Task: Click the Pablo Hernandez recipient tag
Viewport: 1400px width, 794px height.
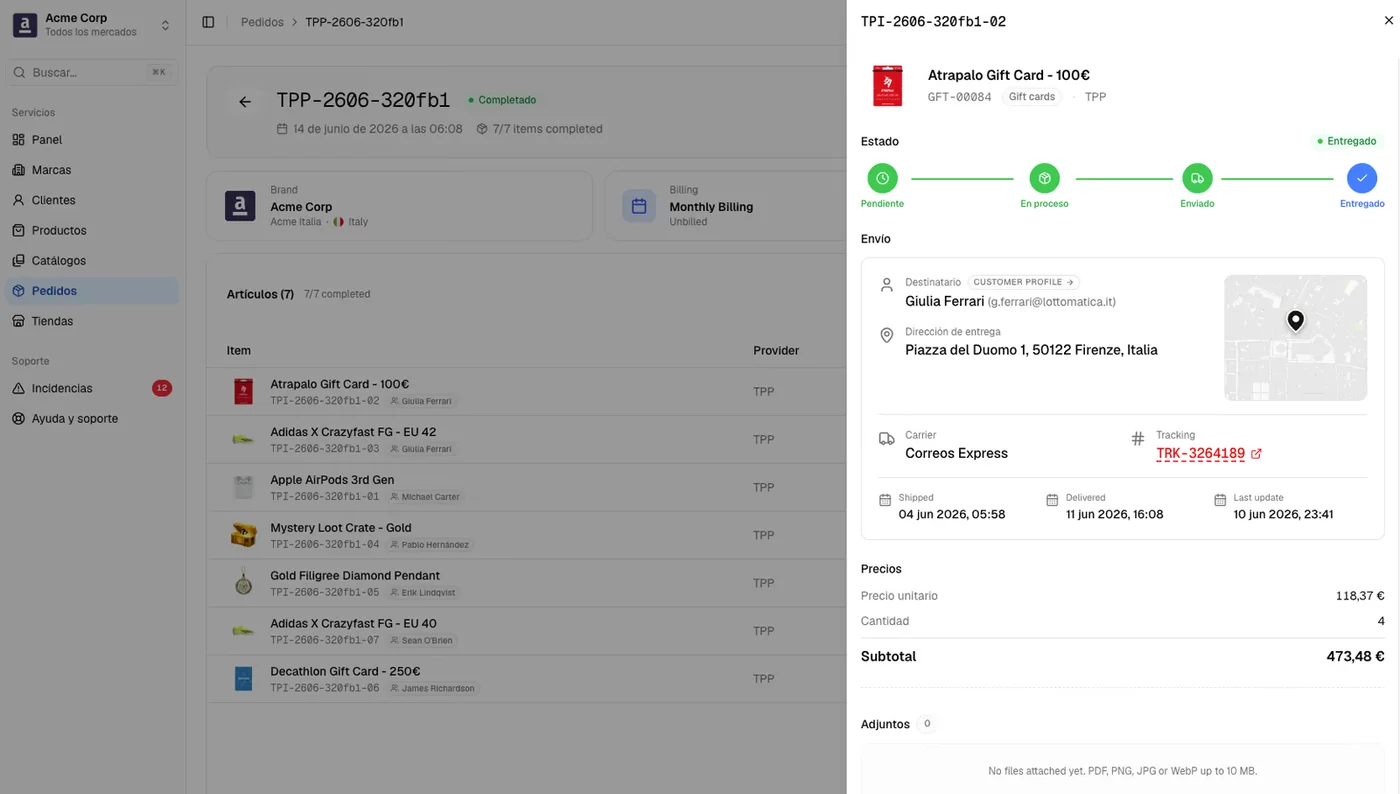Action: pos(430,545)
